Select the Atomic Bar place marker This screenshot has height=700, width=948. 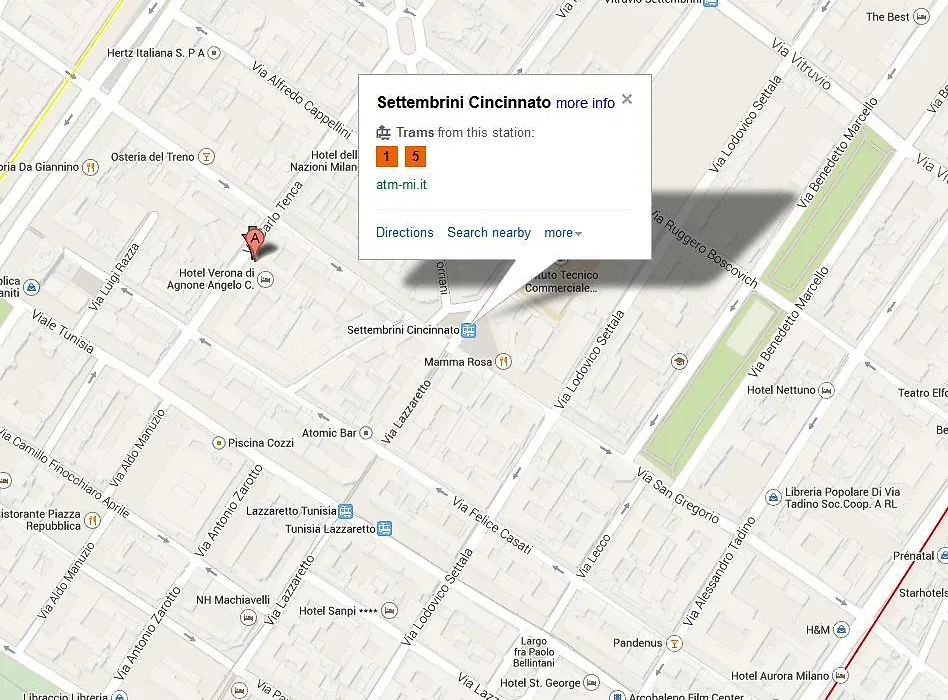(365, 433)
